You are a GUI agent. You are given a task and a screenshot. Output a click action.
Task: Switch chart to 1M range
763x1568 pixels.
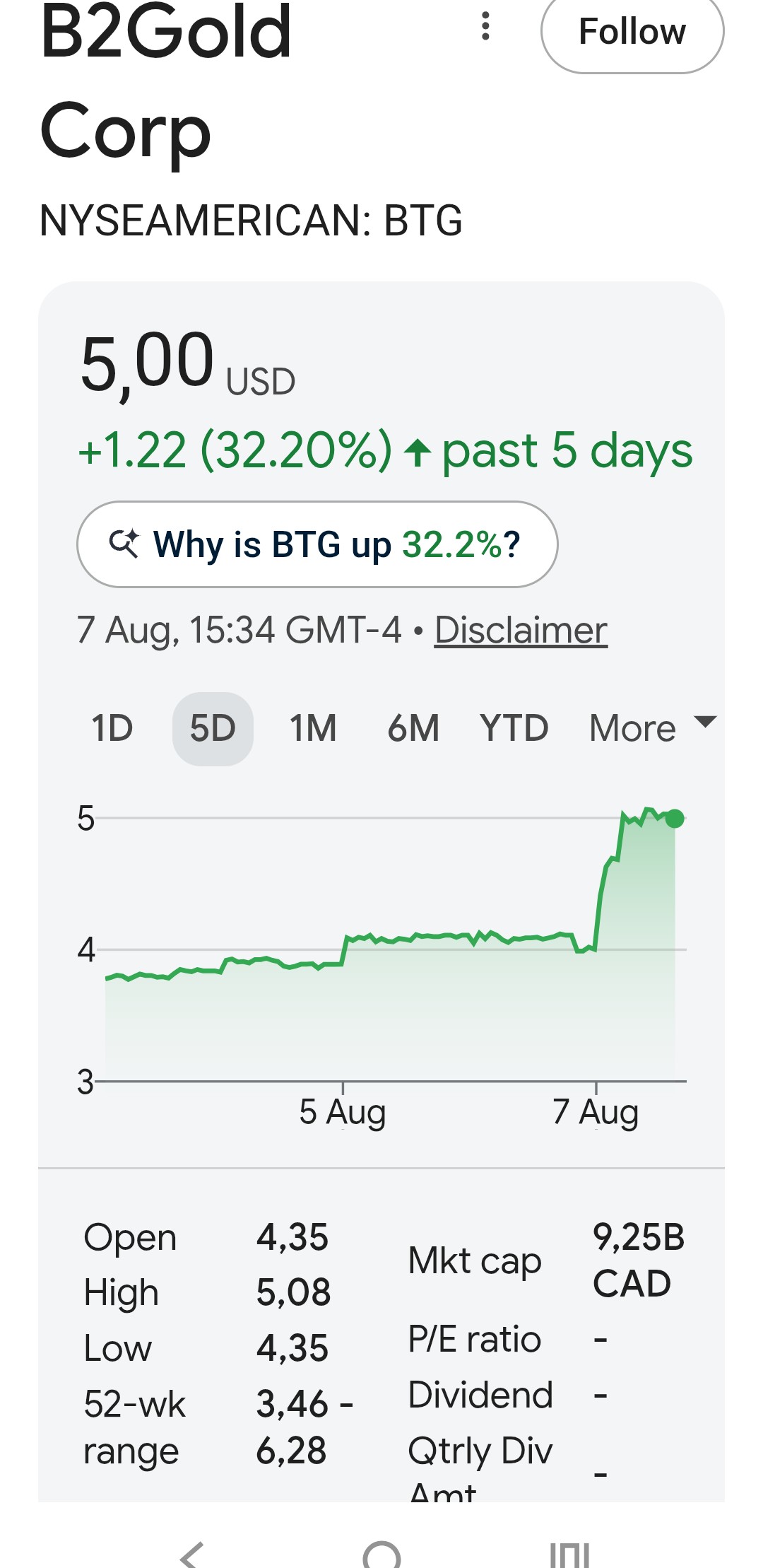(313, 728)
